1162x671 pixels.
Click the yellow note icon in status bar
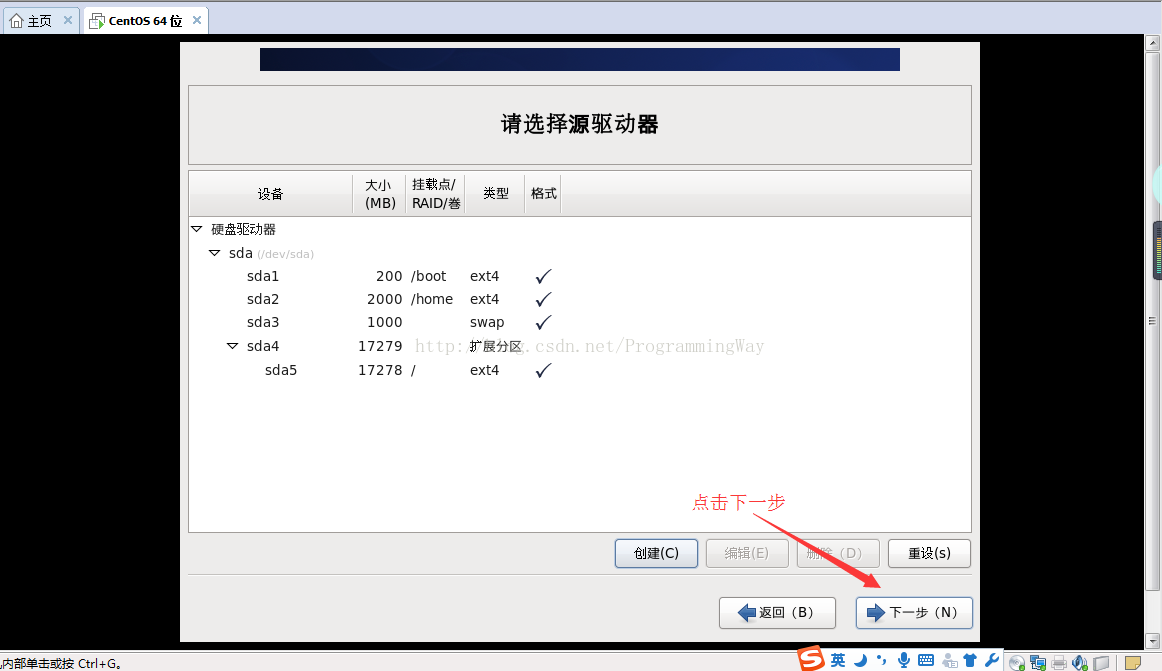coord(1132,662)
